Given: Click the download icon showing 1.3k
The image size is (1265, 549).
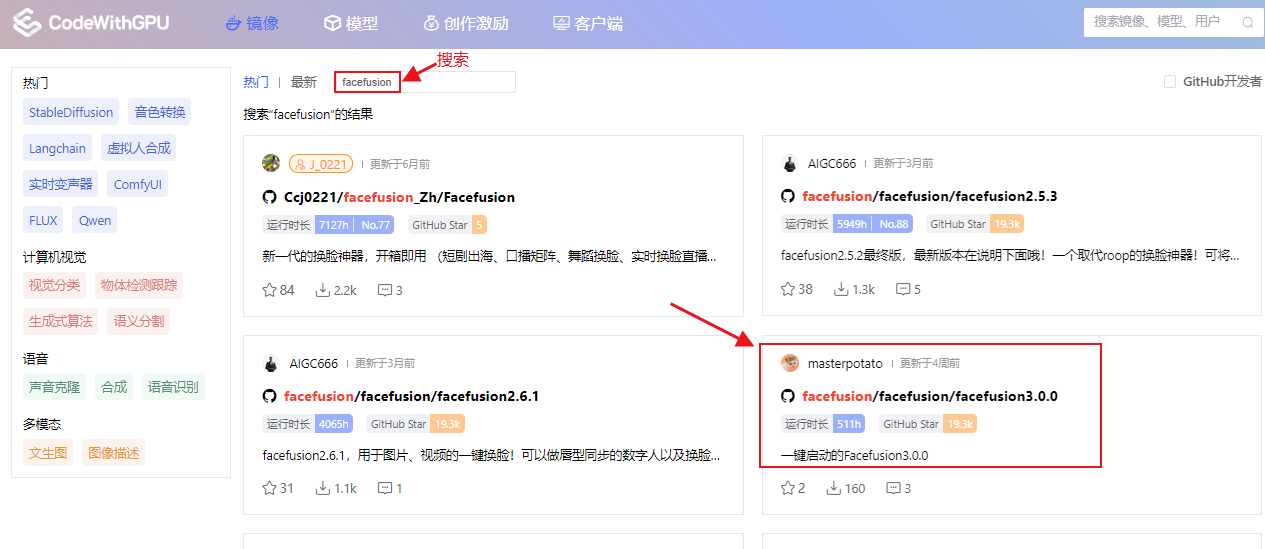Looking at the screenshot, I should click(x=841, y=289).
